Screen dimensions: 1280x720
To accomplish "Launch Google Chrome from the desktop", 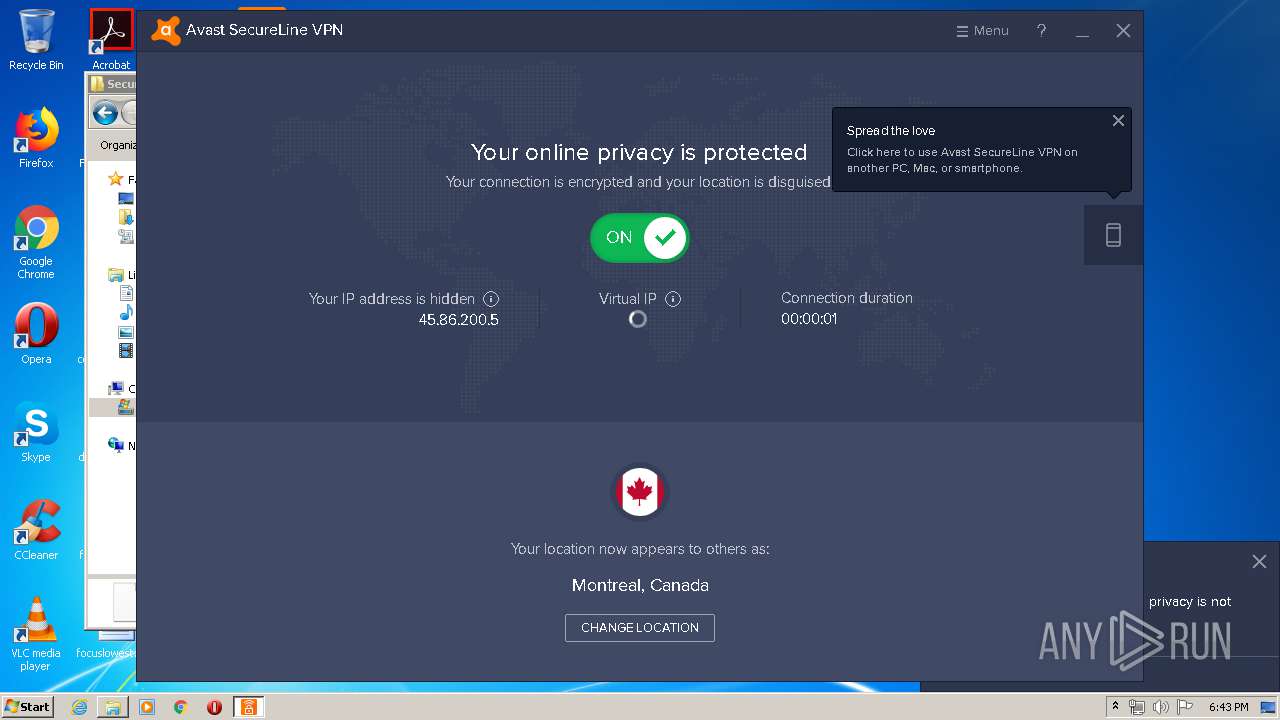I will (36, 242).
